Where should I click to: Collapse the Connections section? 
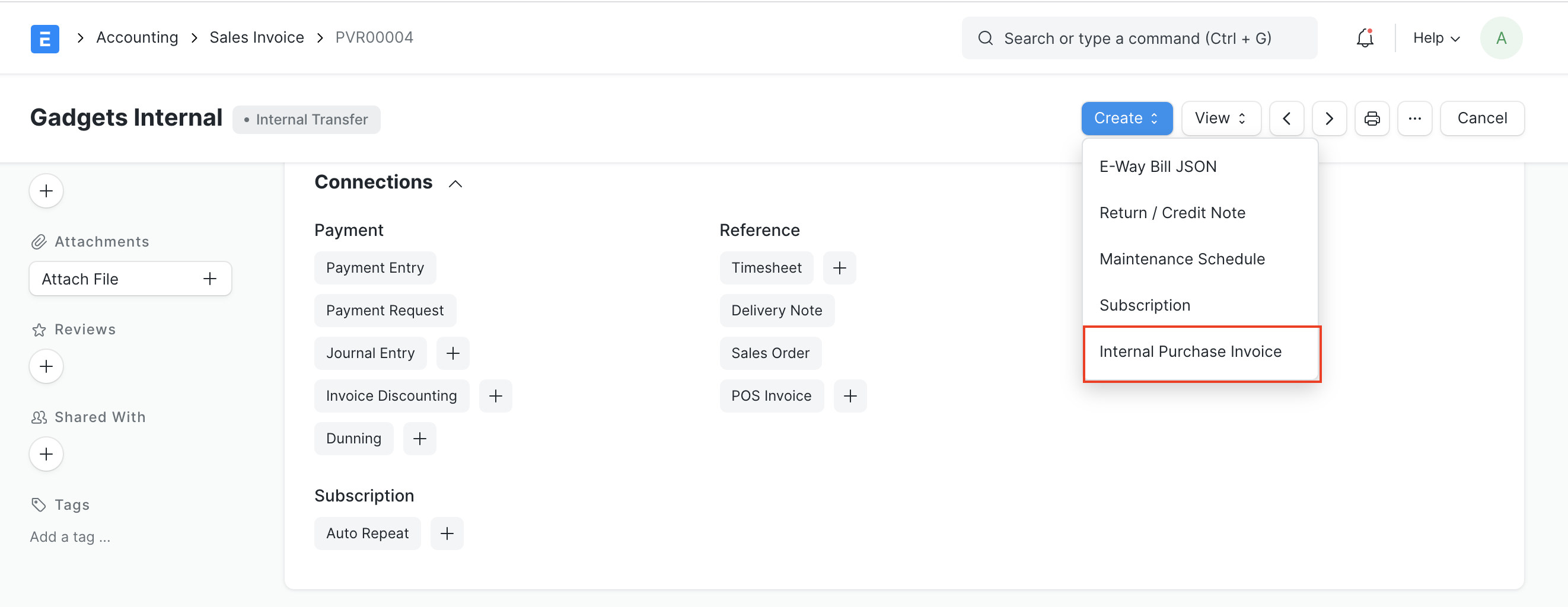[x=455, y=183]
